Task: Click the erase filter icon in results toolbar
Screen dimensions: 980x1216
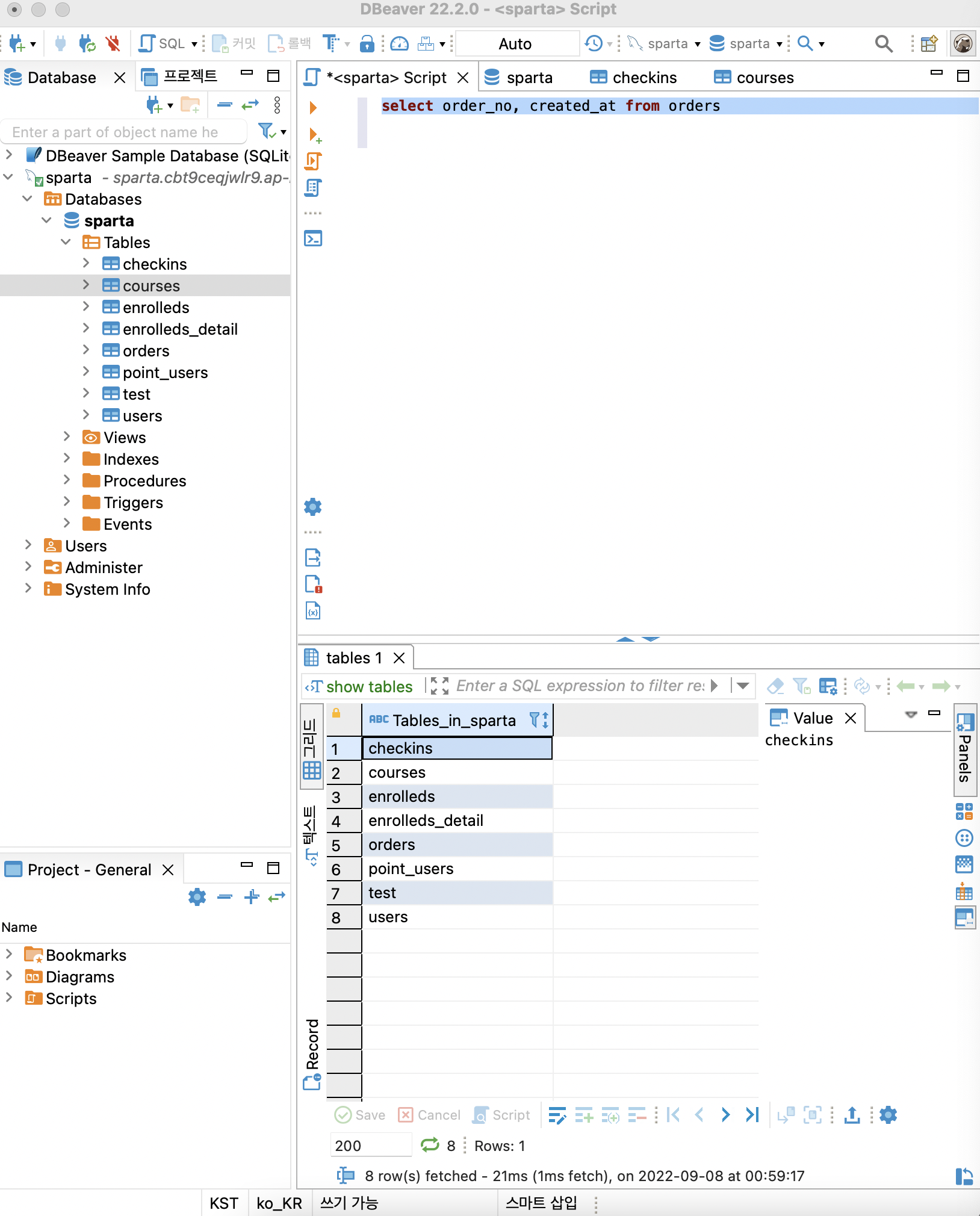Action: point(775,686)
